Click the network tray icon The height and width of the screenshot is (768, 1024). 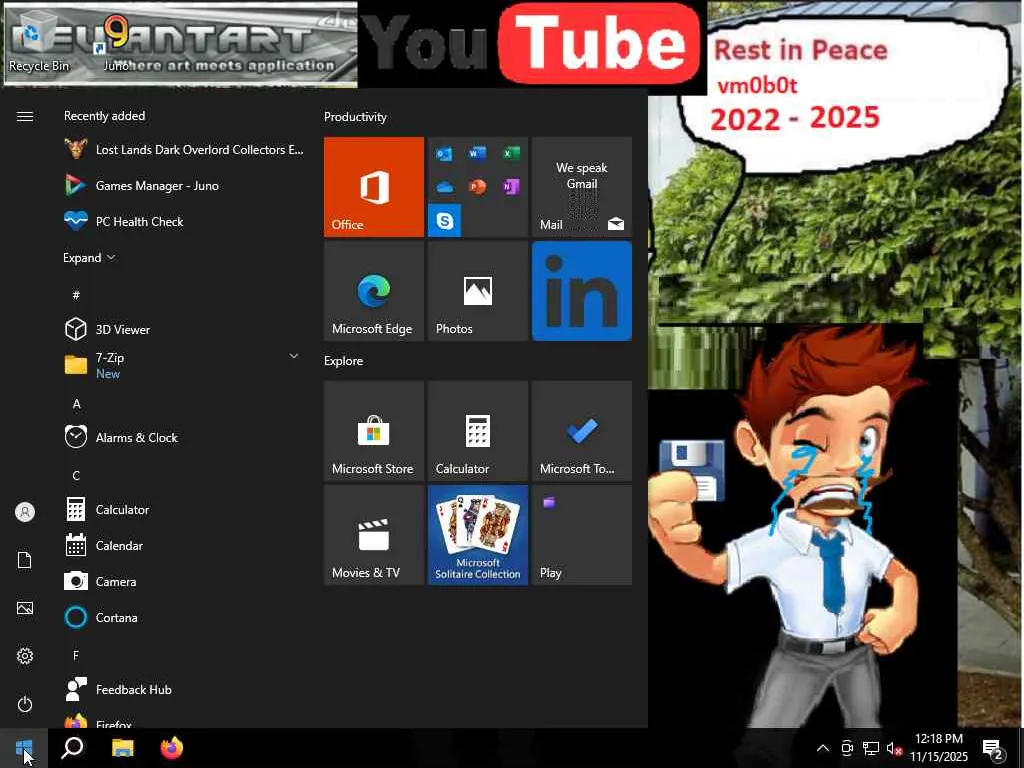(871, 748)
